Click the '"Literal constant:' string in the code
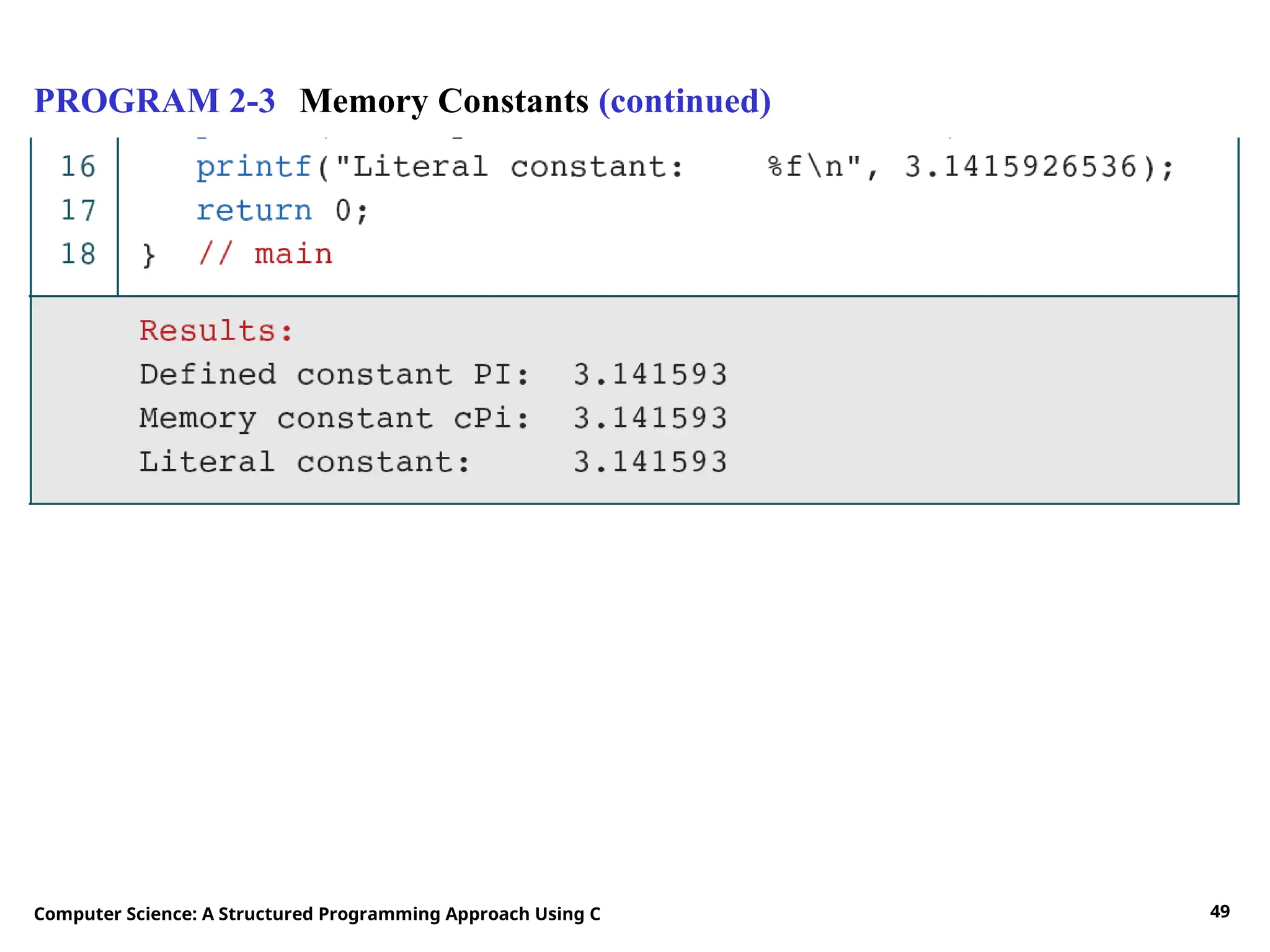Viewport: 1270px width, 952px height. [x=509, y=167]
